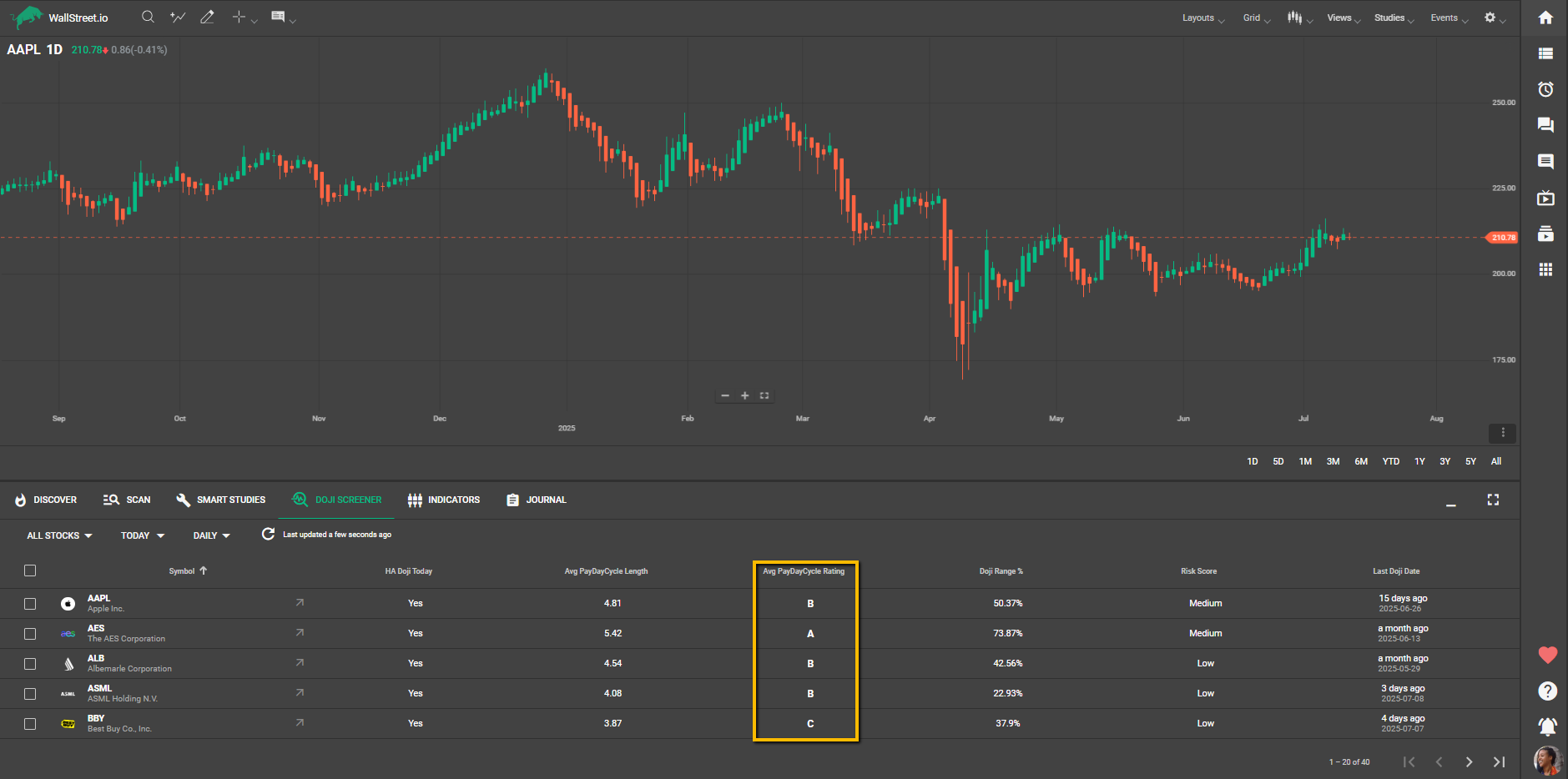Screen dimensions: 1568x779
Task: Expand the Grid dropdown
Action: (x=1256, y=18)
